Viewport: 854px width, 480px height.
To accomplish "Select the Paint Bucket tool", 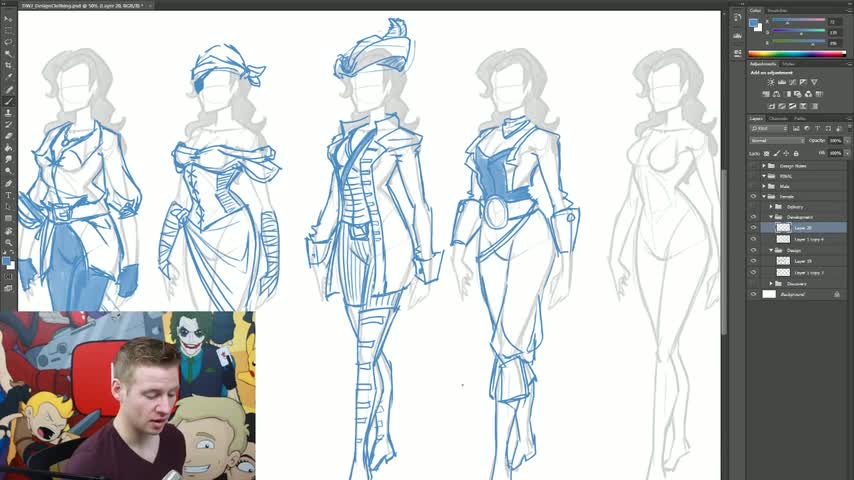I will (x=8, y=148).
